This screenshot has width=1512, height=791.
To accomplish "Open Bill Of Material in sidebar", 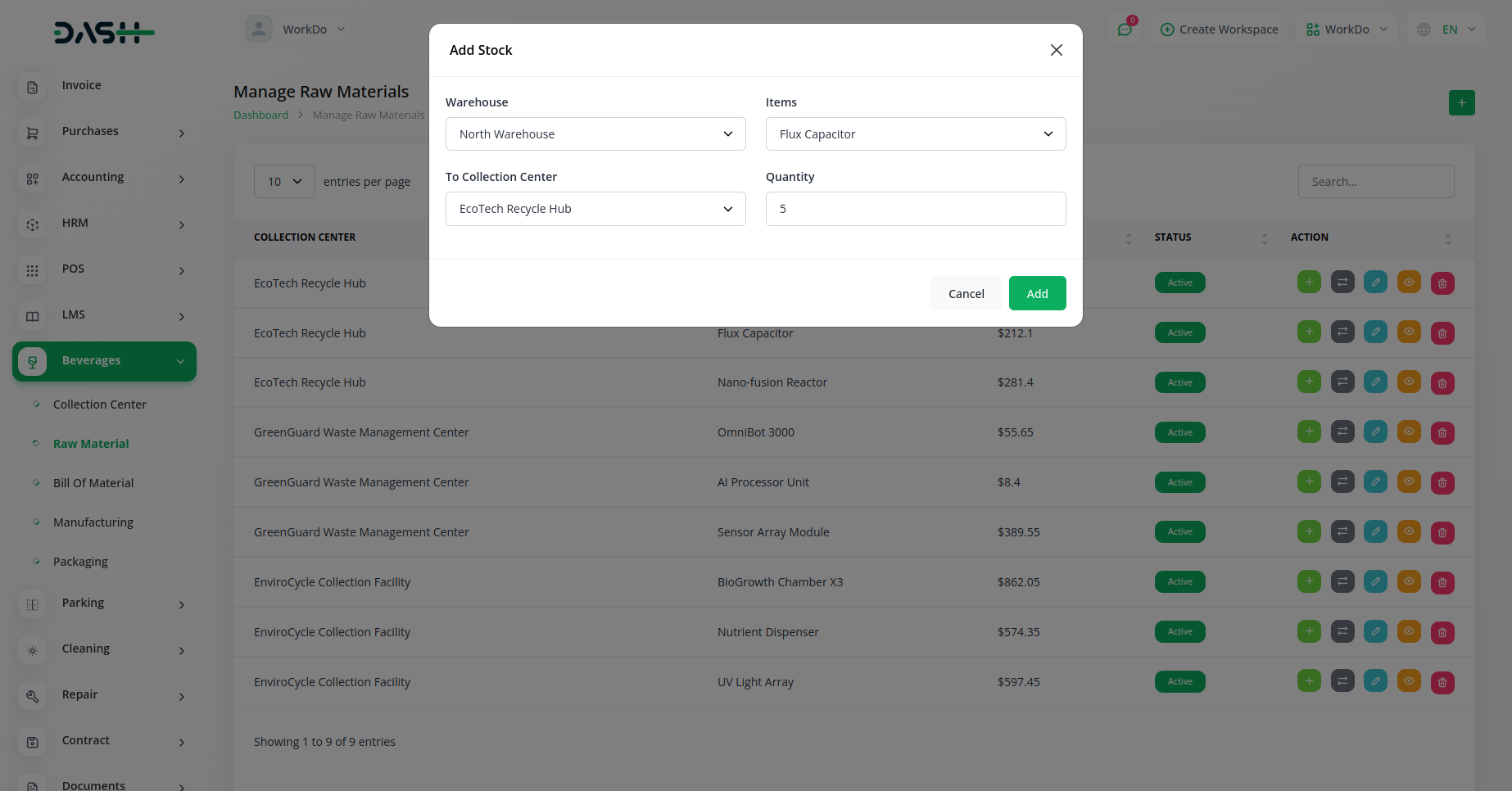I will (93, 483).
